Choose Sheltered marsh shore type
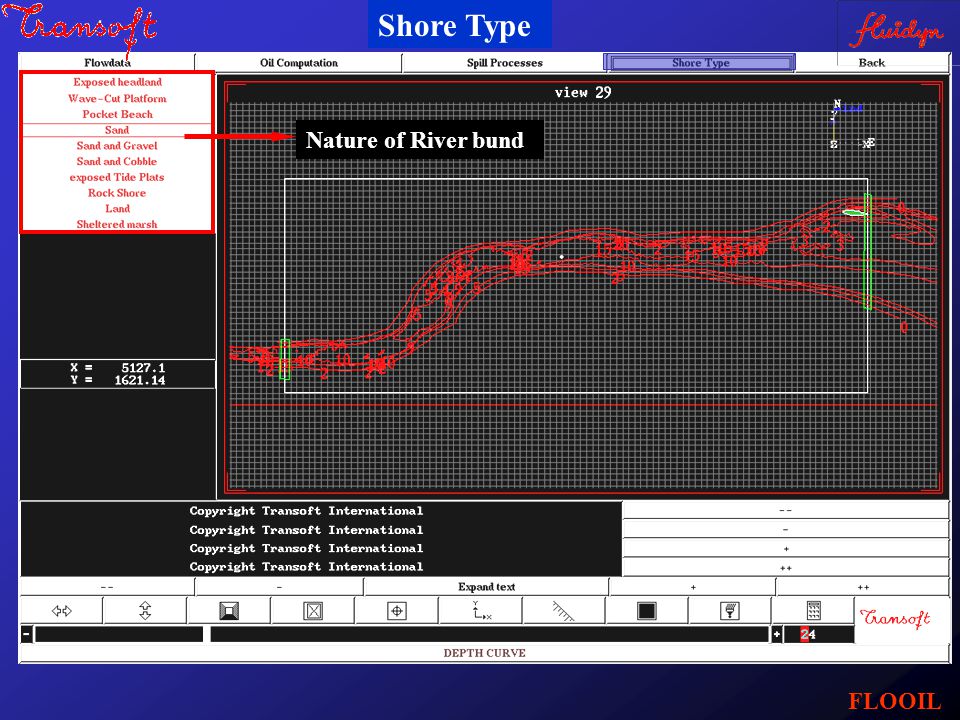 click(x=118, y=224)
